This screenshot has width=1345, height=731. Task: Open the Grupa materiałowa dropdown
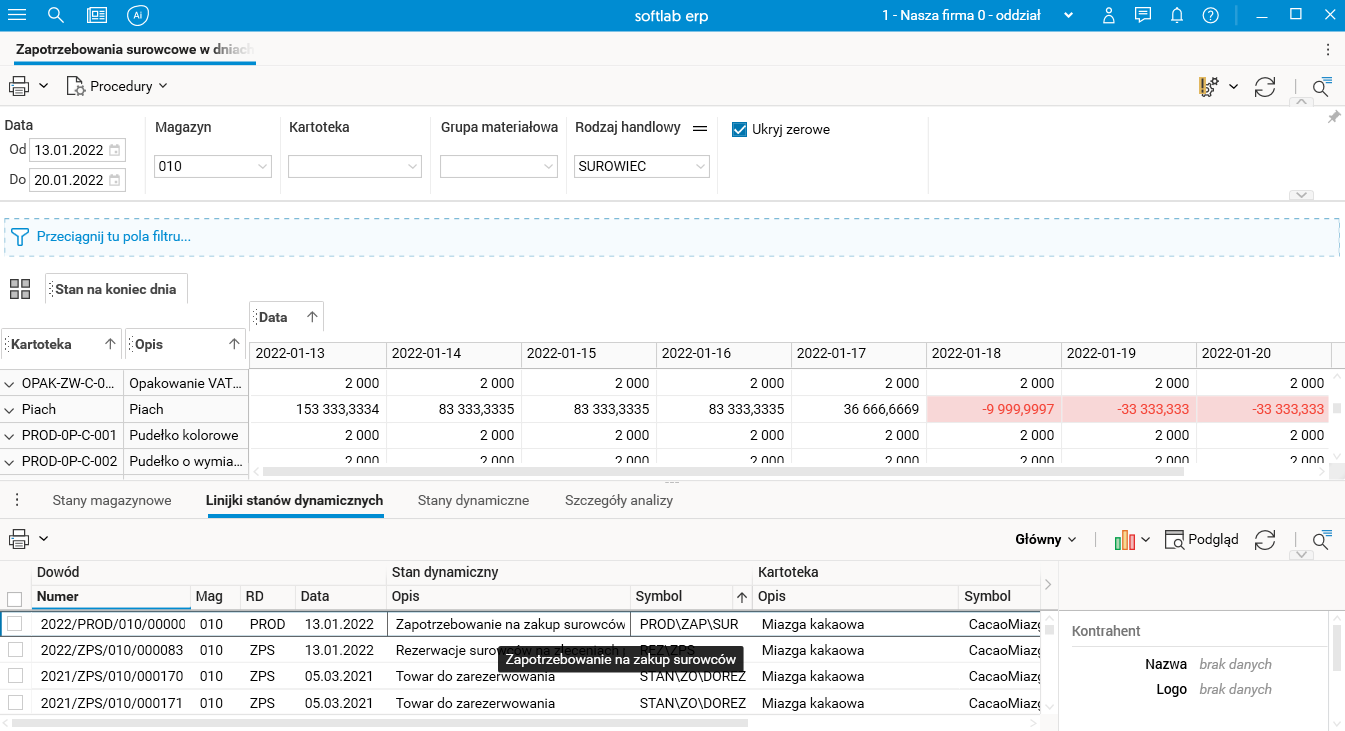click(x=499, y=166)
